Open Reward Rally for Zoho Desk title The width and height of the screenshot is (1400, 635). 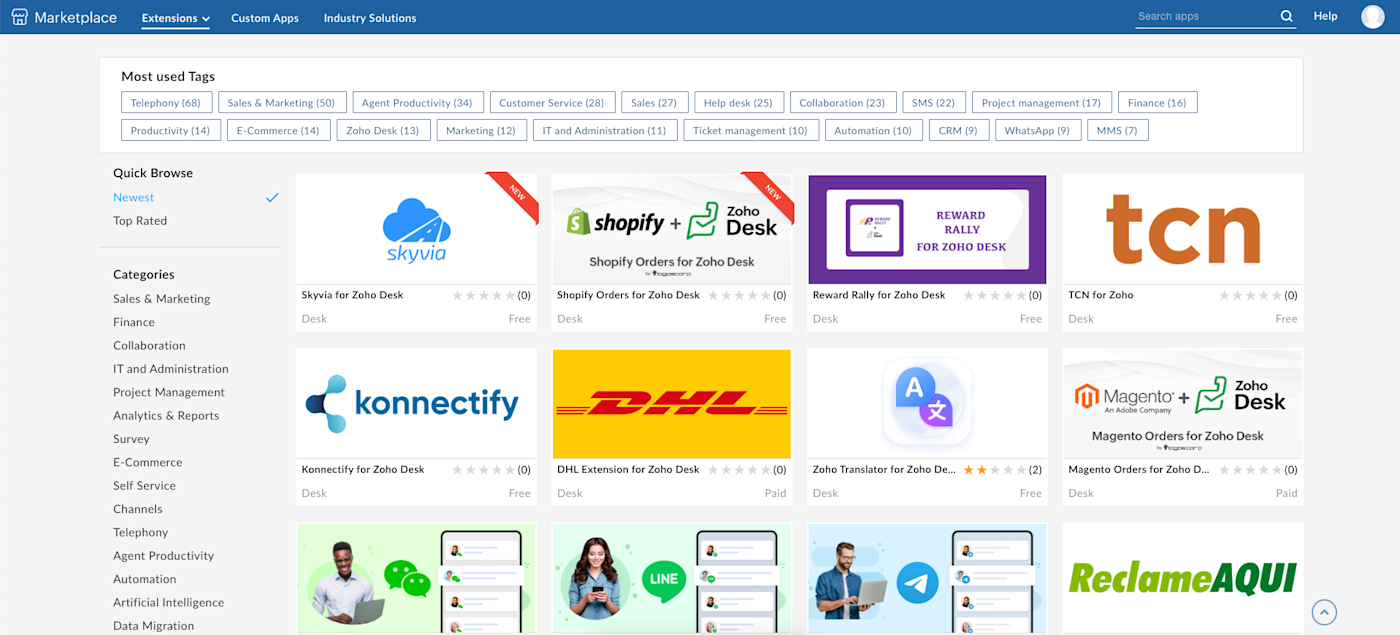tap(879, 296)
